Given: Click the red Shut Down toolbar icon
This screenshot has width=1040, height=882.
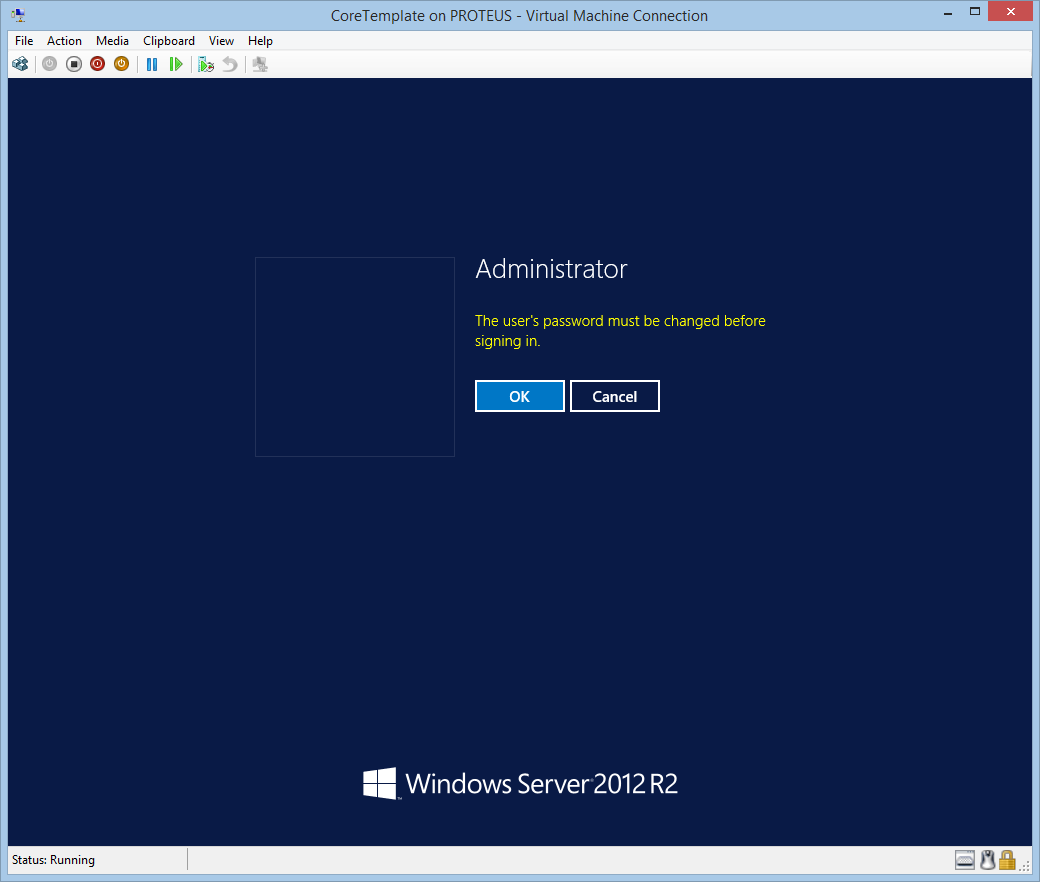Looking at the screenshot, I should 97,64.
